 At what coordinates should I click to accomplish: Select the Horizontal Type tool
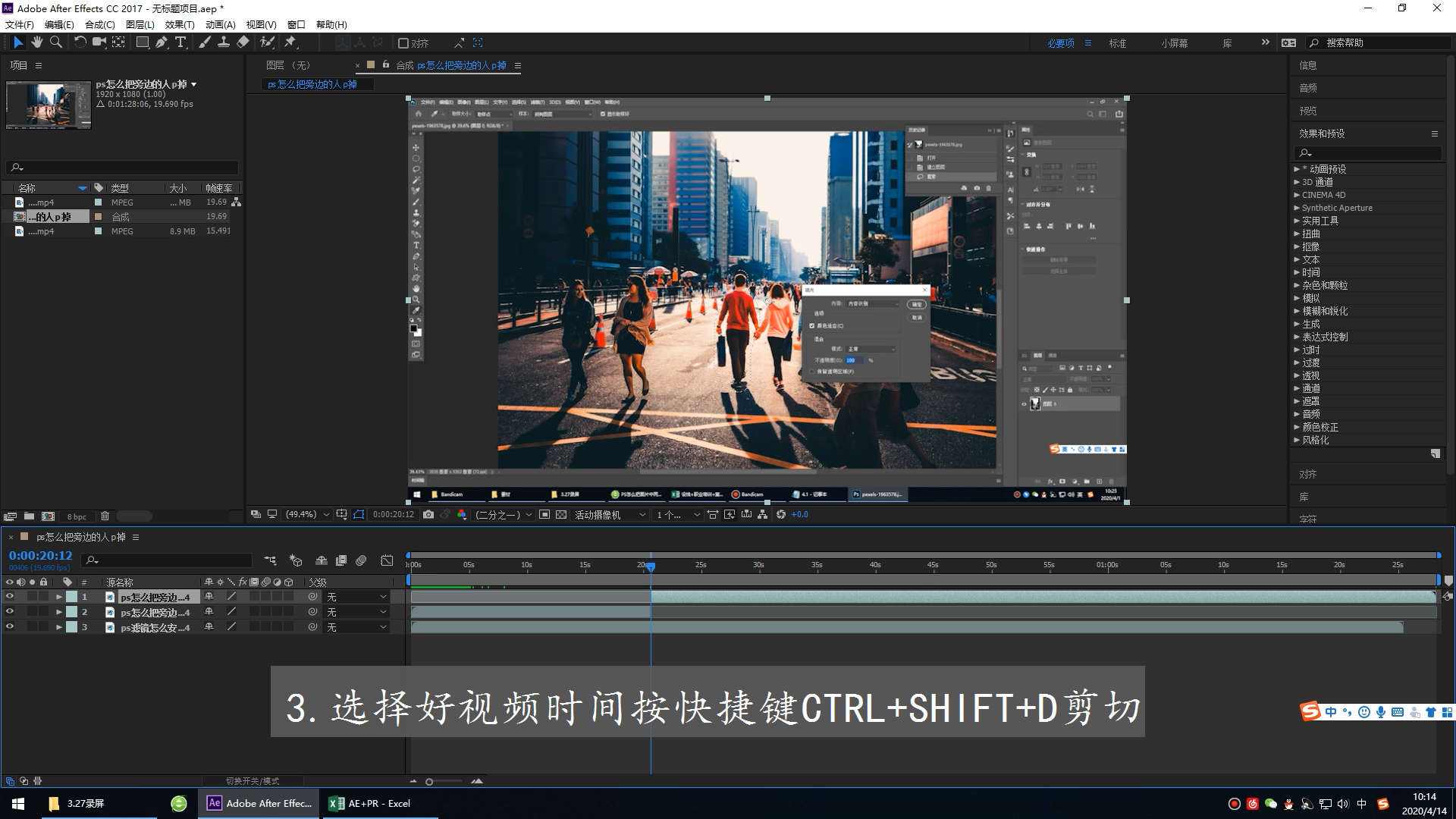tap(180, 42)
